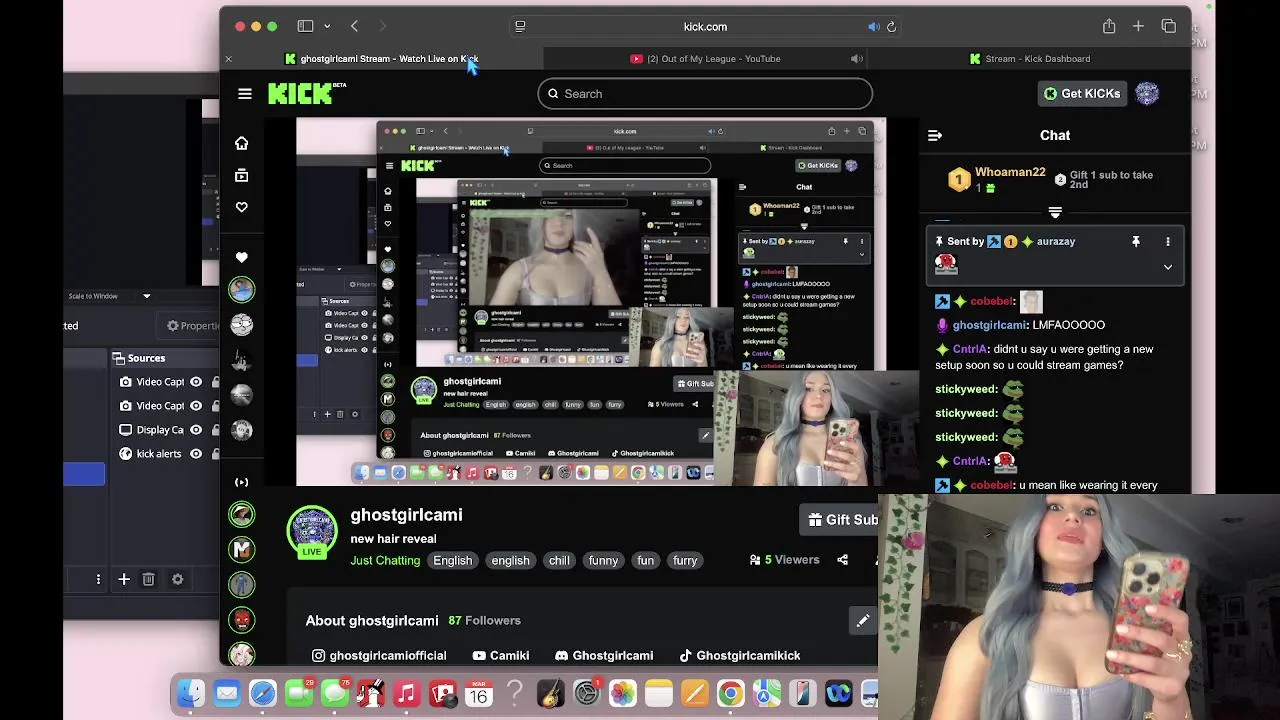Click the pencil edit icon in About section
Viewport: 1280px width, 720px height.
coord(862,620)
